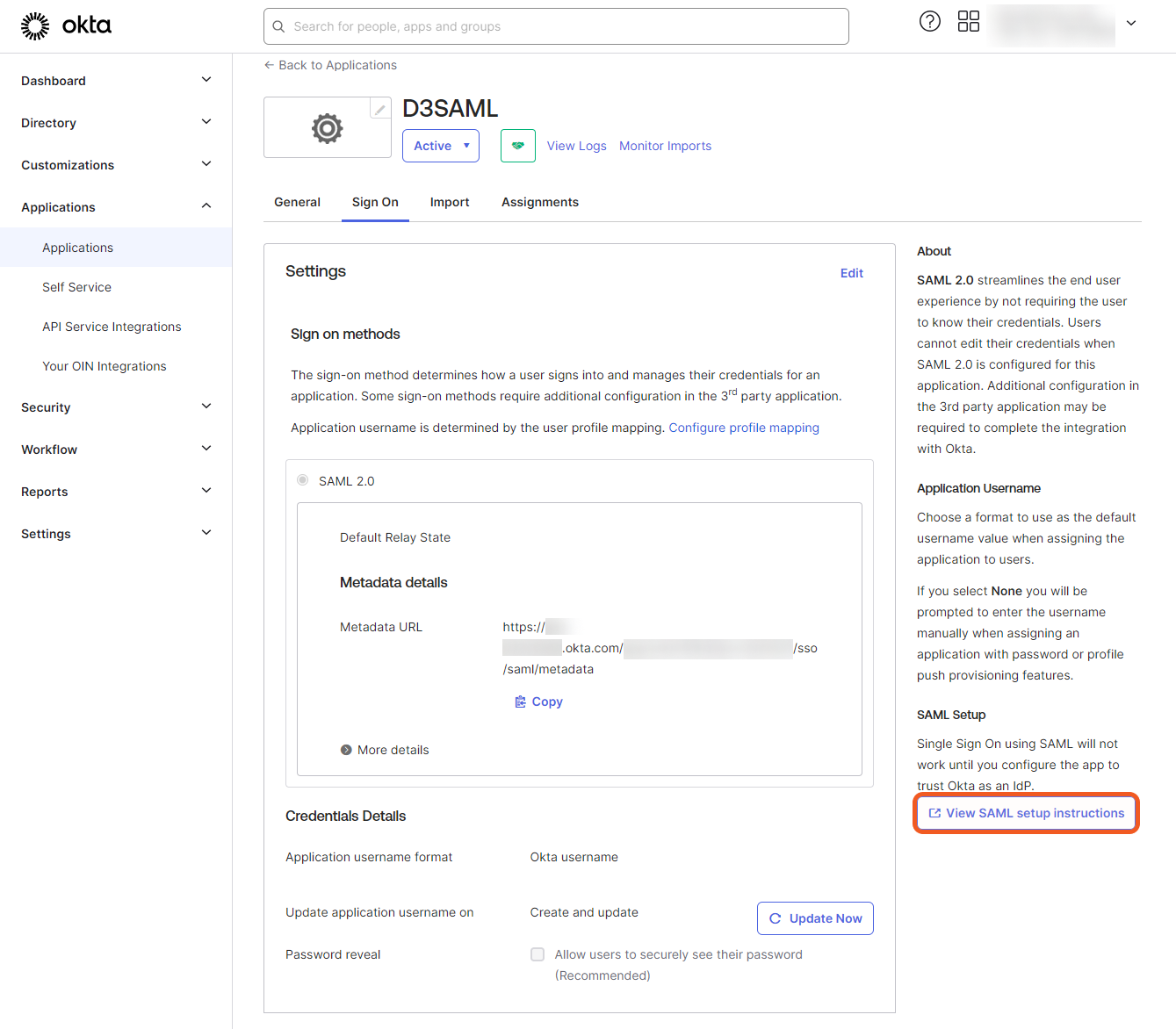1176x1029 pixels.
Task: Click the green handshake icon button
Action: (517, 146)
